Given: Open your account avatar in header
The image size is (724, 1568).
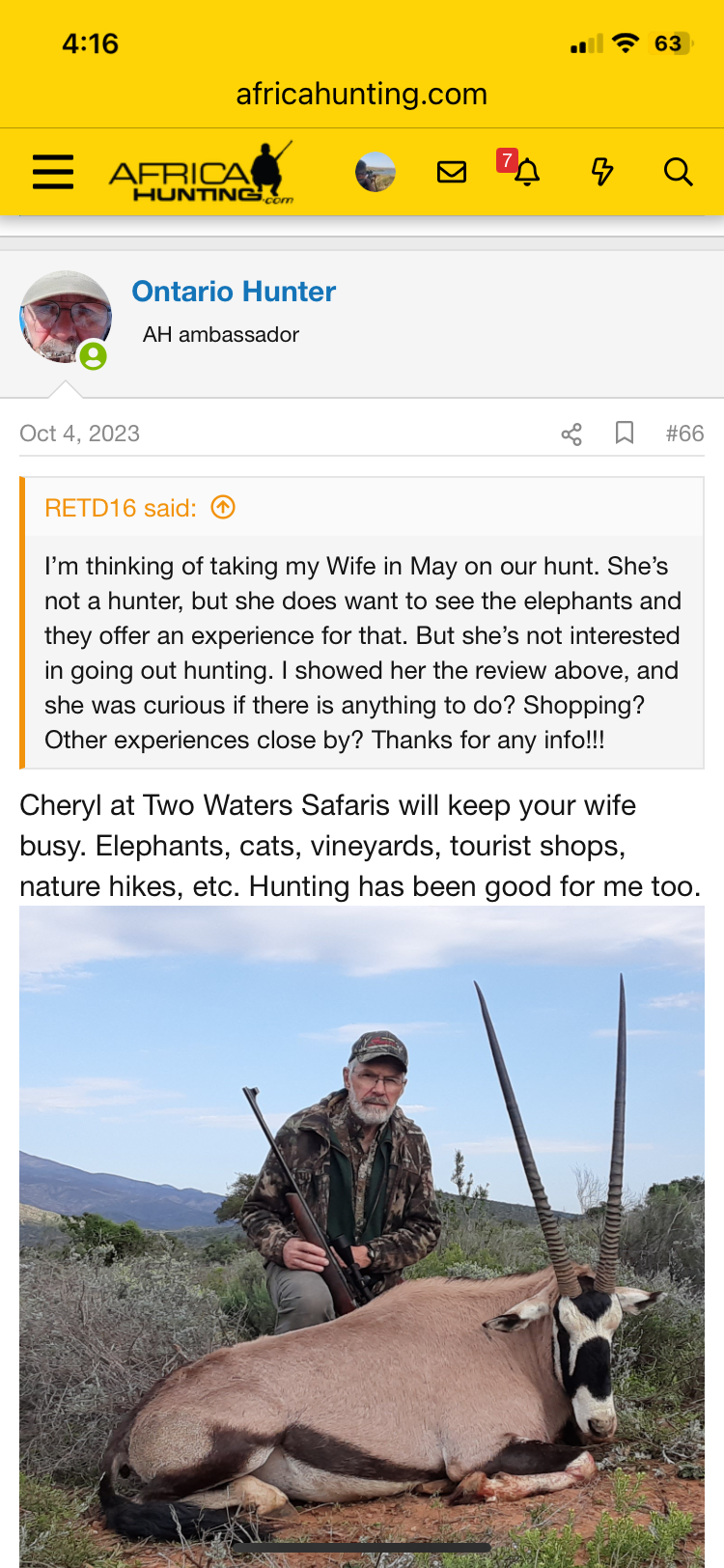Looking at the screenshot, I should (375, 172).
